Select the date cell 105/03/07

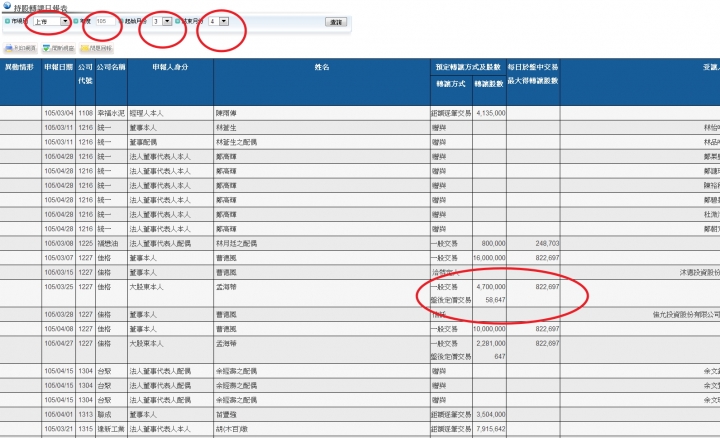[x=59, y=258]
